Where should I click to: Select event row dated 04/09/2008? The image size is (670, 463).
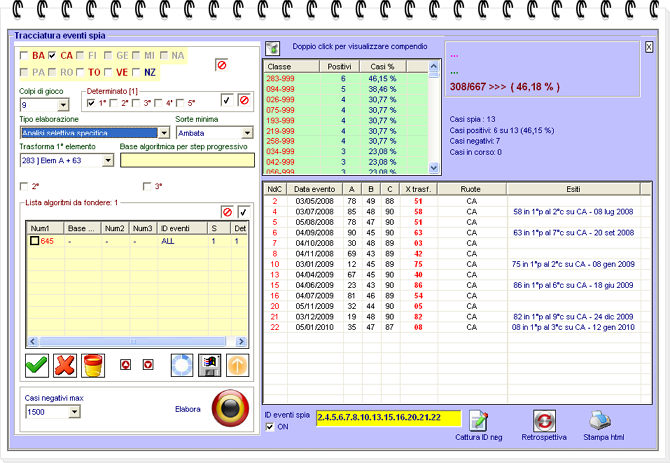pyautogui.click(x=457, y=232)
